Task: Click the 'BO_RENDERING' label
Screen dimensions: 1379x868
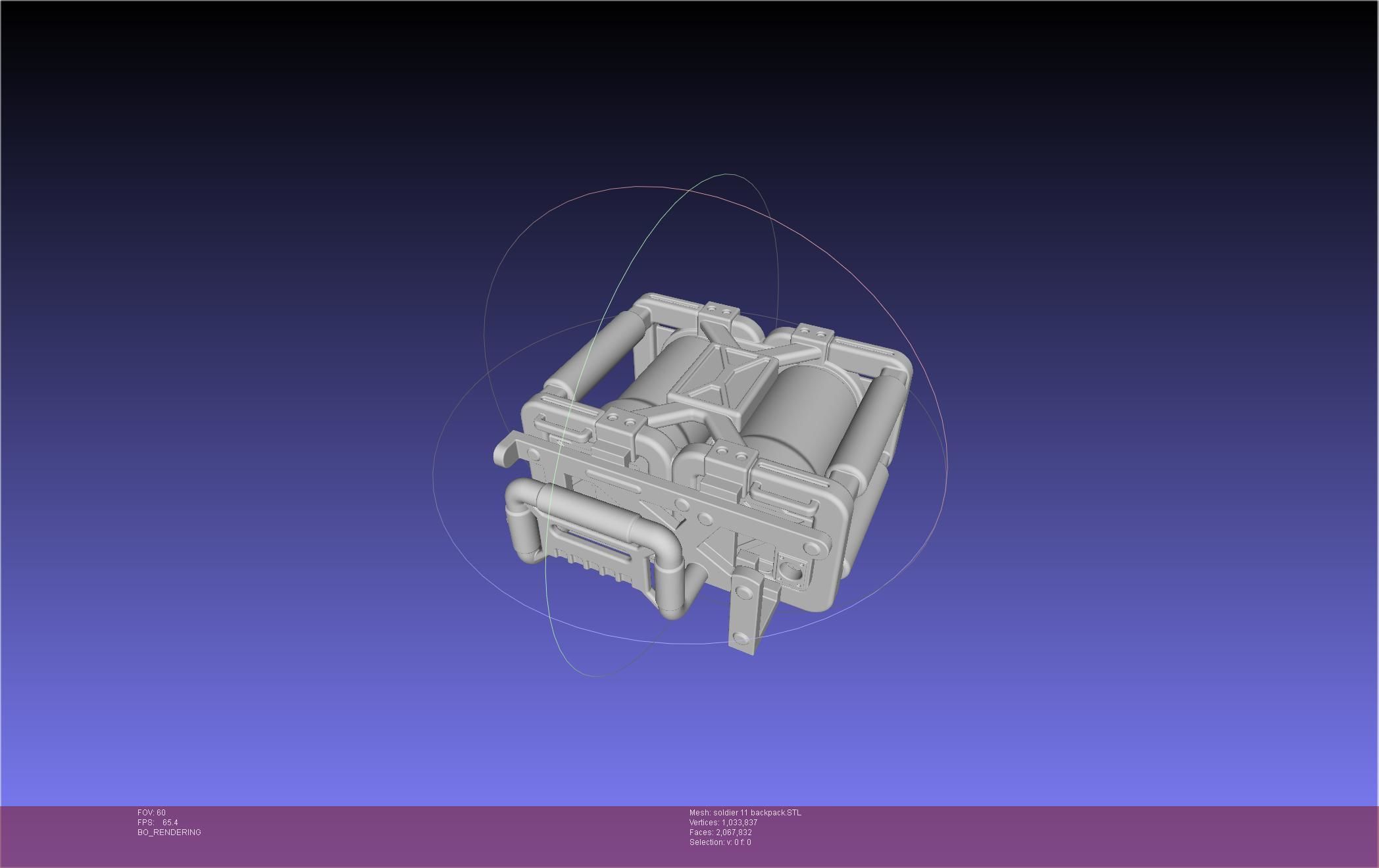Action: (169, 832)
